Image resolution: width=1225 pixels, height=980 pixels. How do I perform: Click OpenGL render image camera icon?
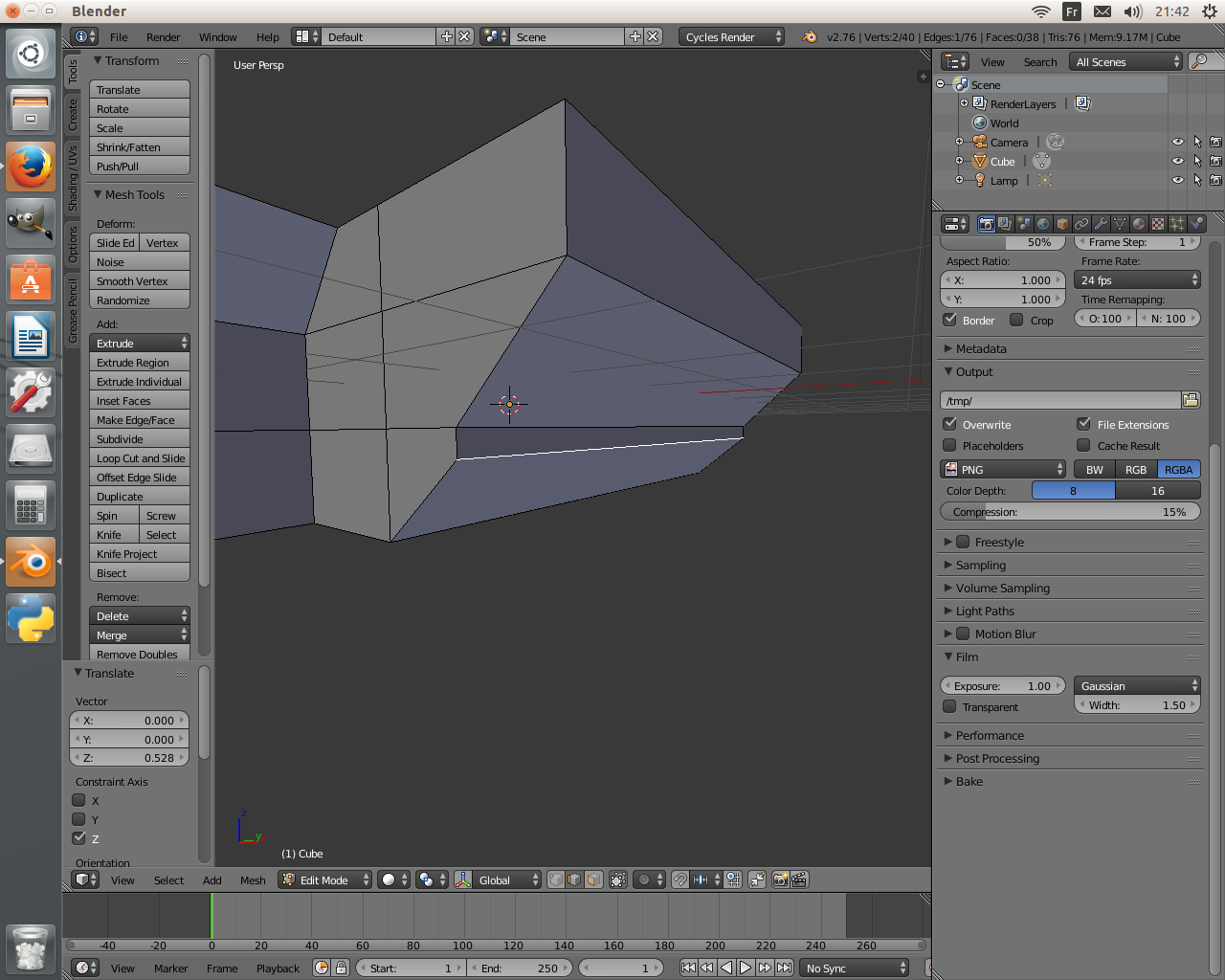click(781, 880)
